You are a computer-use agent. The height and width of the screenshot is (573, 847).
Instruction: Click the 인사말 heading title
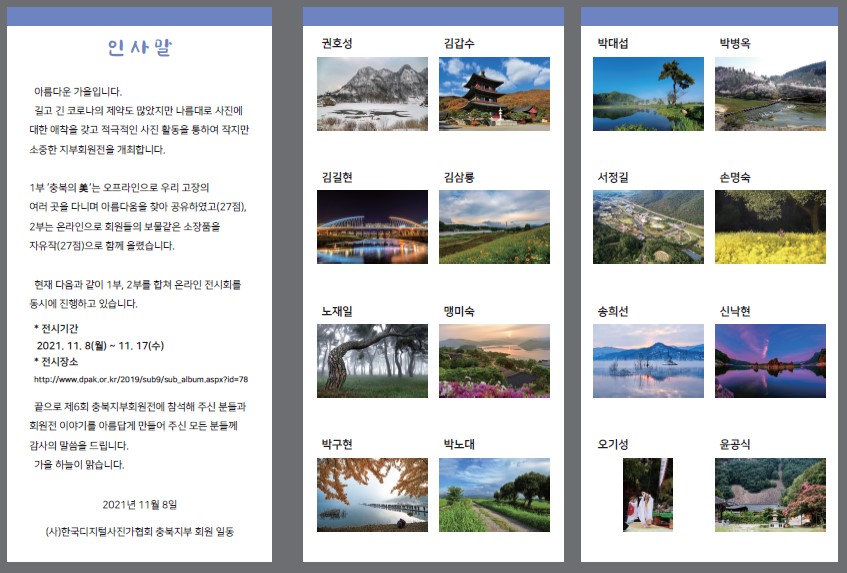point(140,49)
